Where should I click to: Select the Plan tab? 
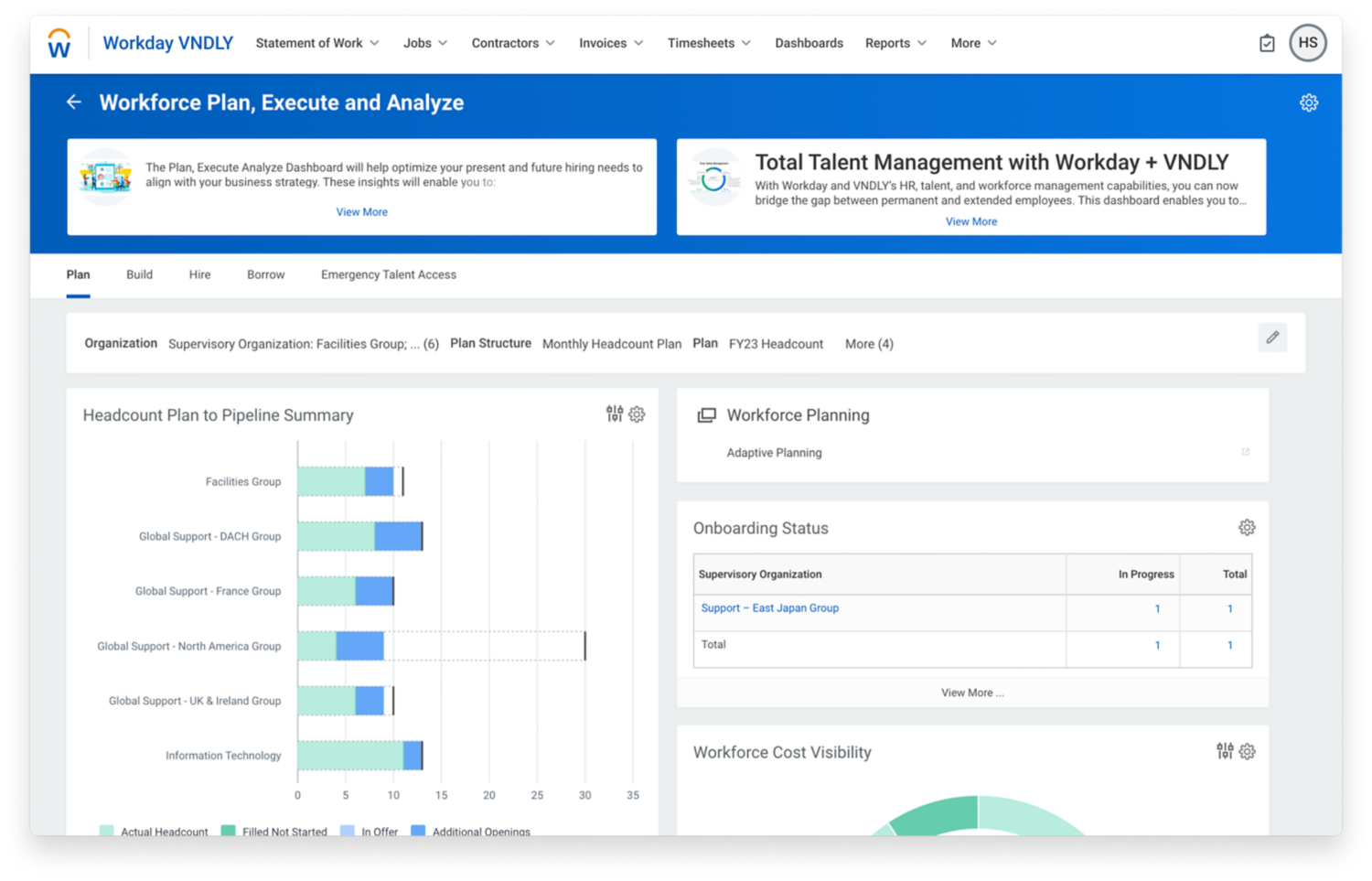tap(78, 274)
